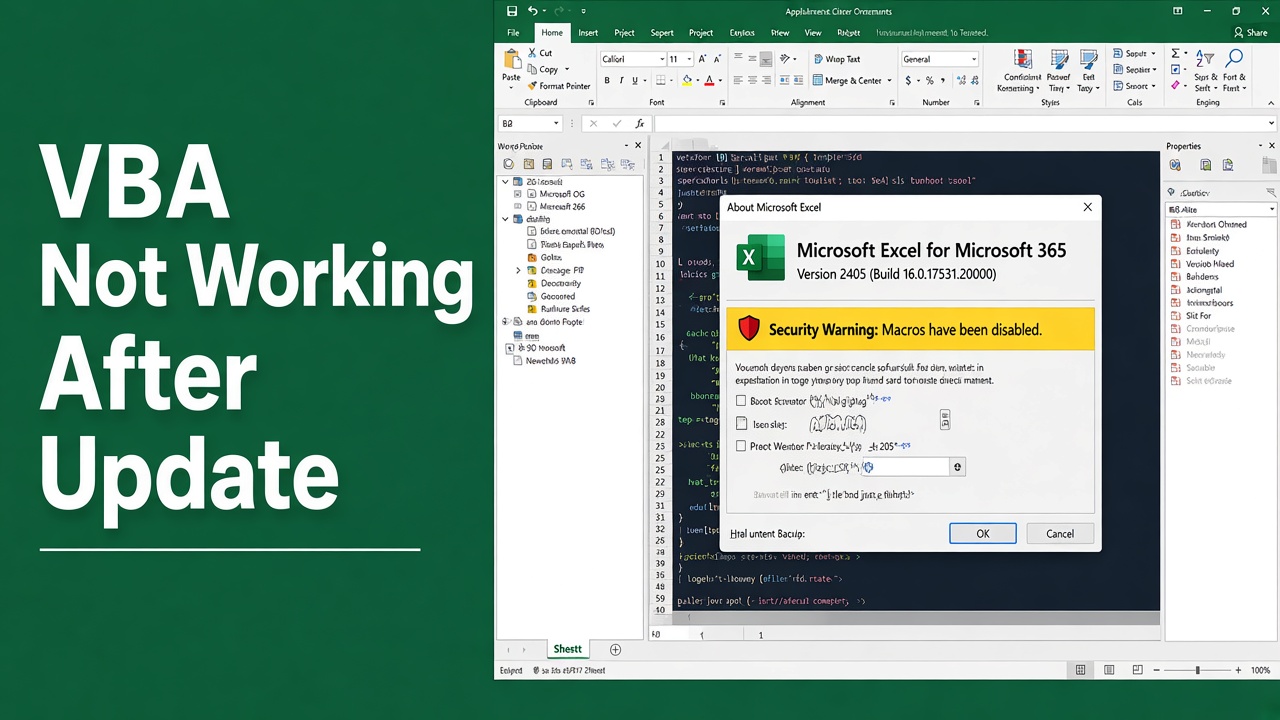The image size is (1280, 720).
Task: Open the Merge & Center dropdown arrow
Action: 889,81
